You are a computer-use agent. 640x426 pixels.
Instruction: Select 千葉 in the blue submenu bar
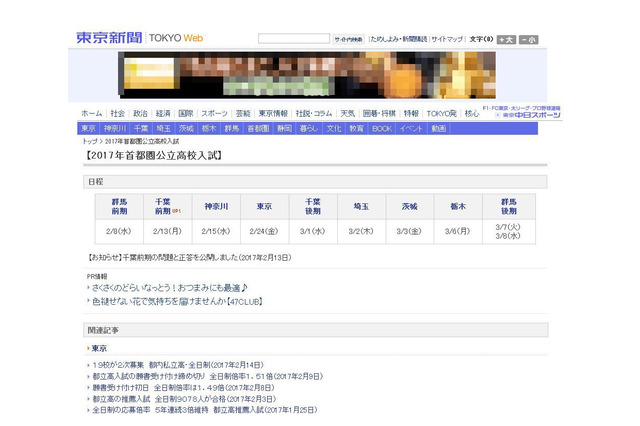point(141,129)
